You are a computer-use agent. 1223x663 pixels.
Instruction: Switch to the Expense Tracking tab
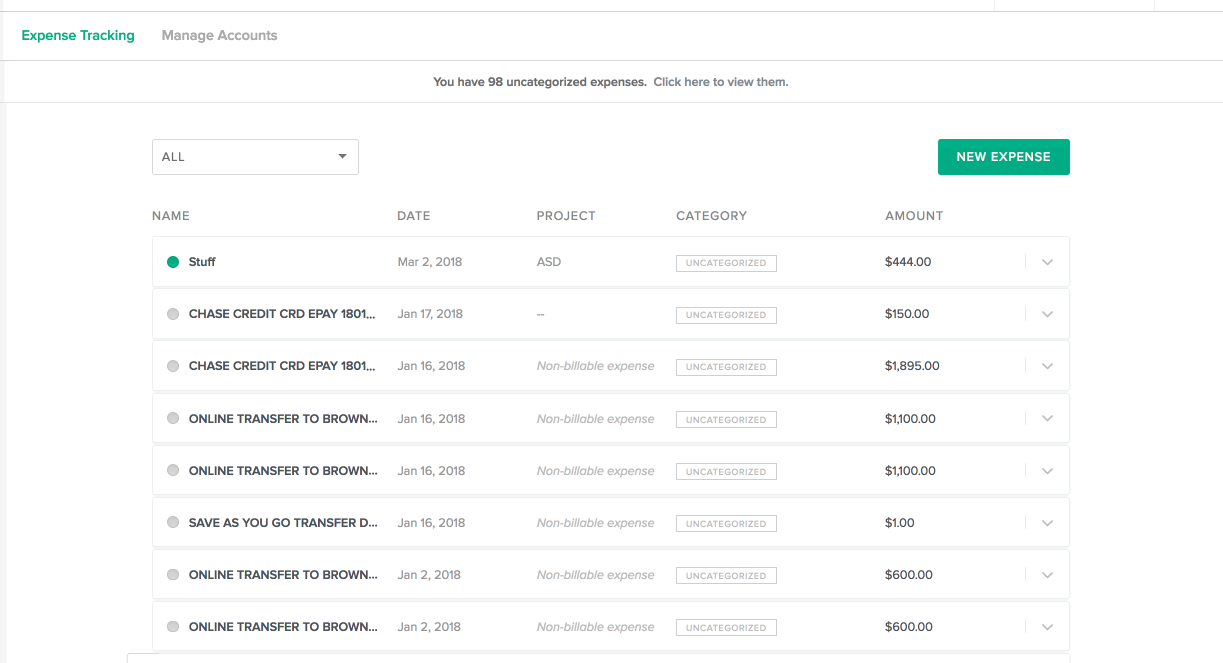pos(78,35)
